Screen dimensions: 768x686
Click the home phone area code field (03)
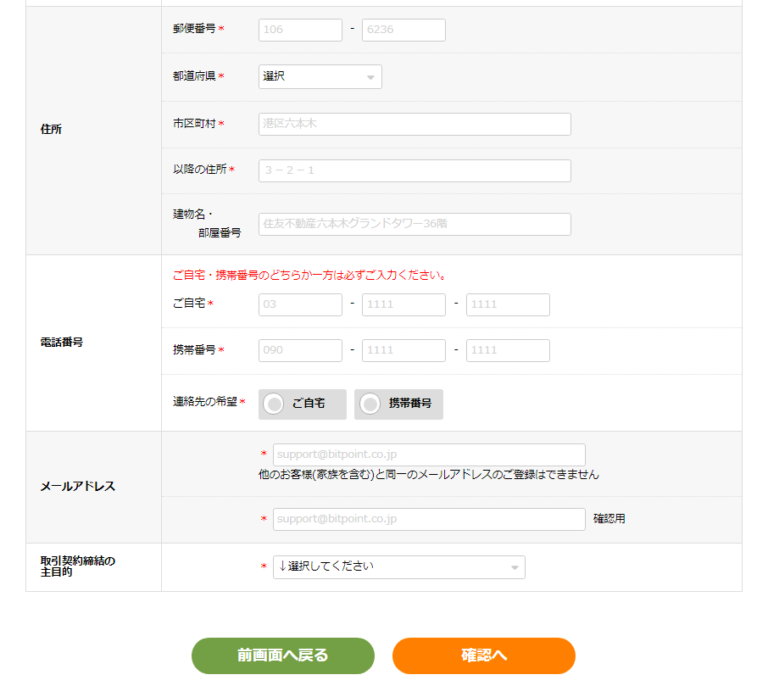point(300,305)
